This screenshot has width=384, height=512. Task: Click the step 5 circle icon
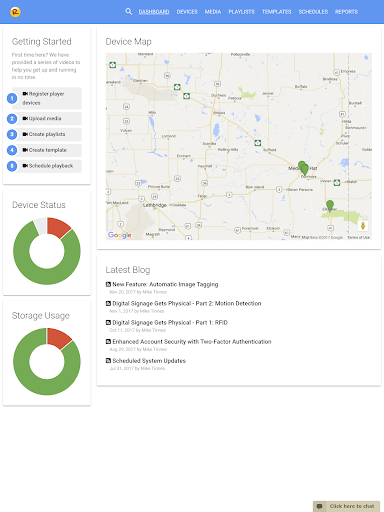coord(12,166)
